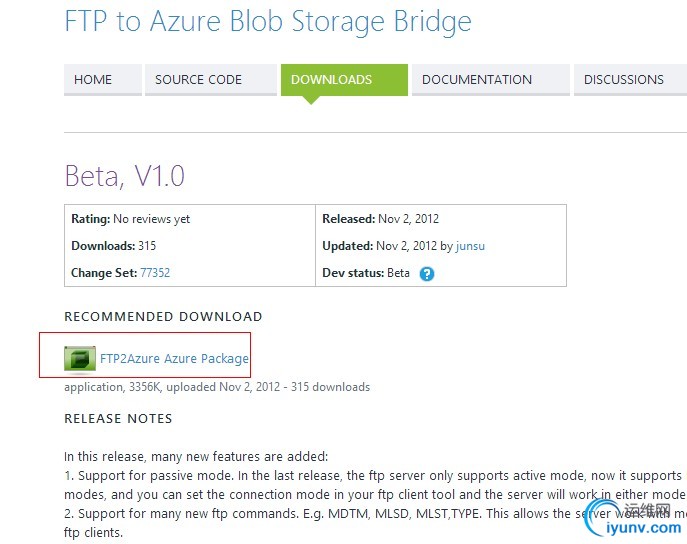Image resolution: width=687 pixels, height=544 pixels.
Task: Visit the junsu user profile link
Action: click(470, 246)
